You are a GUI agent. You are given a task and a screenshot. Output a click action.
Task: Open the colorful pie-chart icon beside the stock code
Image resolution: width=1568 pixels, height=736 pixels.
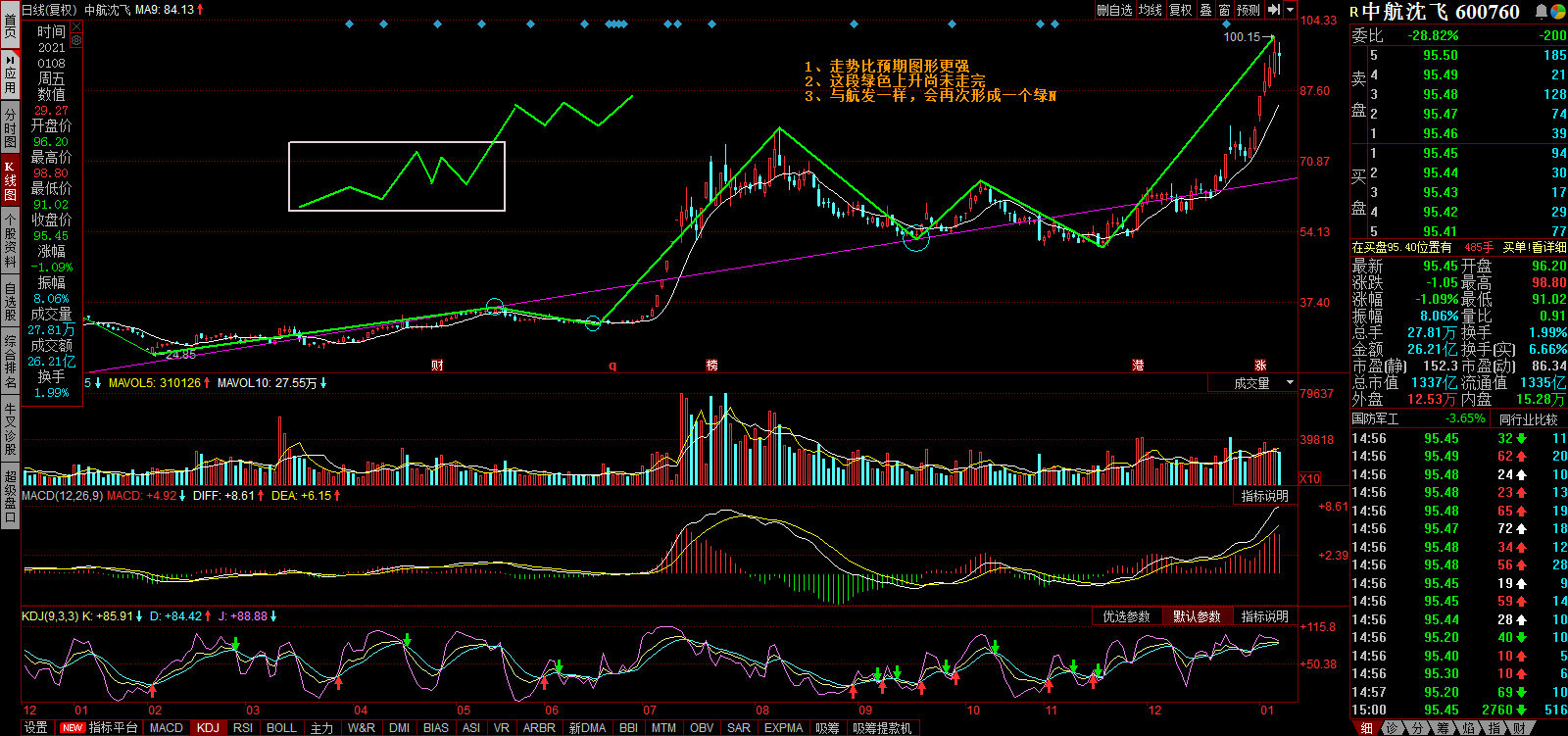point(1557,12)
